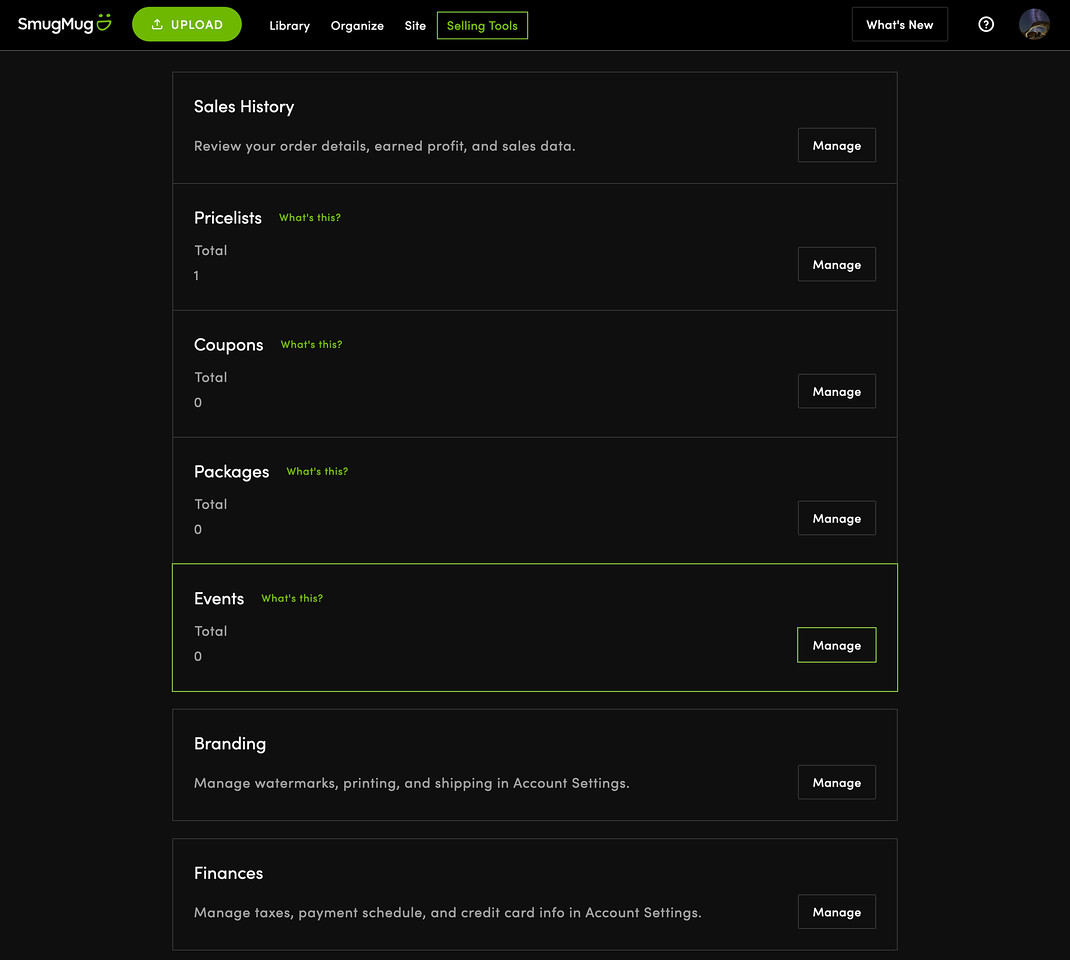The height and width of the screenshot is (960, 1070).
Task: Click the Pricelists heading
Action: point(227,218)
